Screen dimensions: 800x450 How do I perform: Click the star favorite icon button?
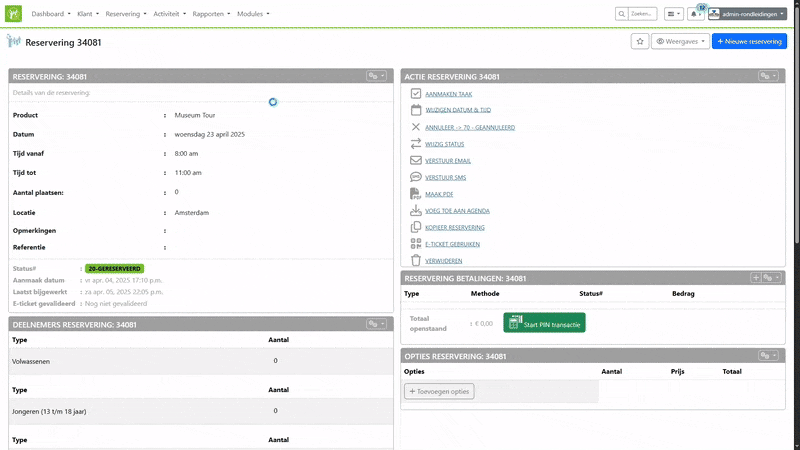[x=640, y=41]
